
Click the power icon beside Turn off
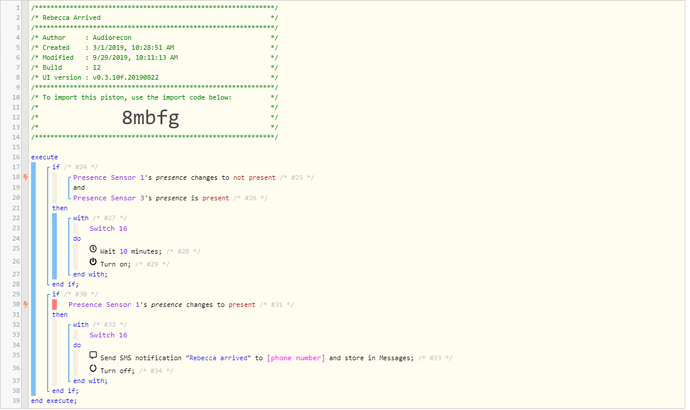[93, 368]
